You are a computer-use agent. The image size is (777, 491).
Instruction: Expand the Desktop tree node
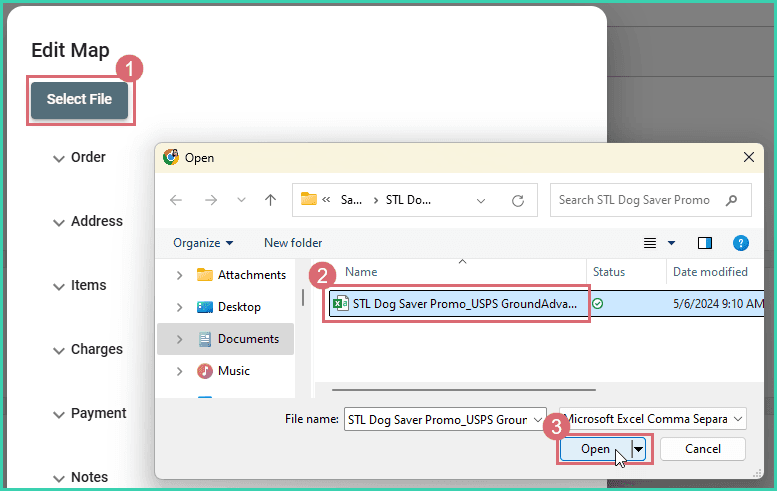coord(180,307)
